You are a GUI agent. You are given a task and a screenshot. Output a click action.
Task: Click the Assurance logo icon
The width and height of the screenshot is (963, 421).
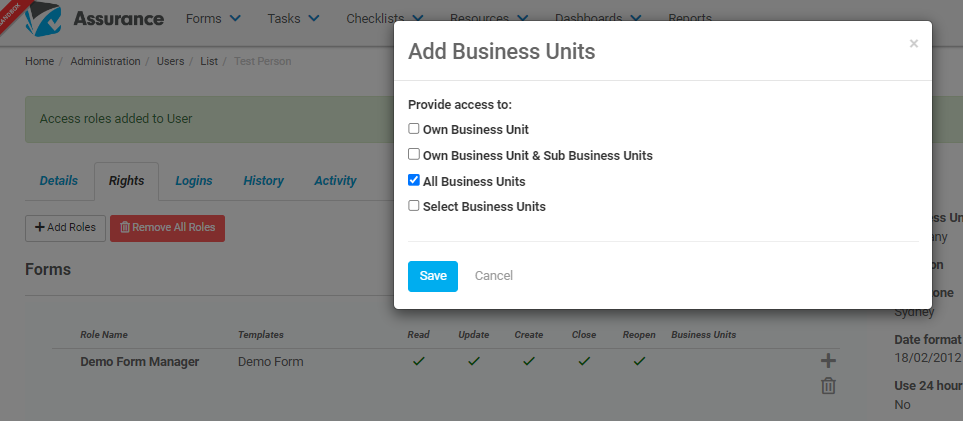pyautogui.click(x=43, y=18)
